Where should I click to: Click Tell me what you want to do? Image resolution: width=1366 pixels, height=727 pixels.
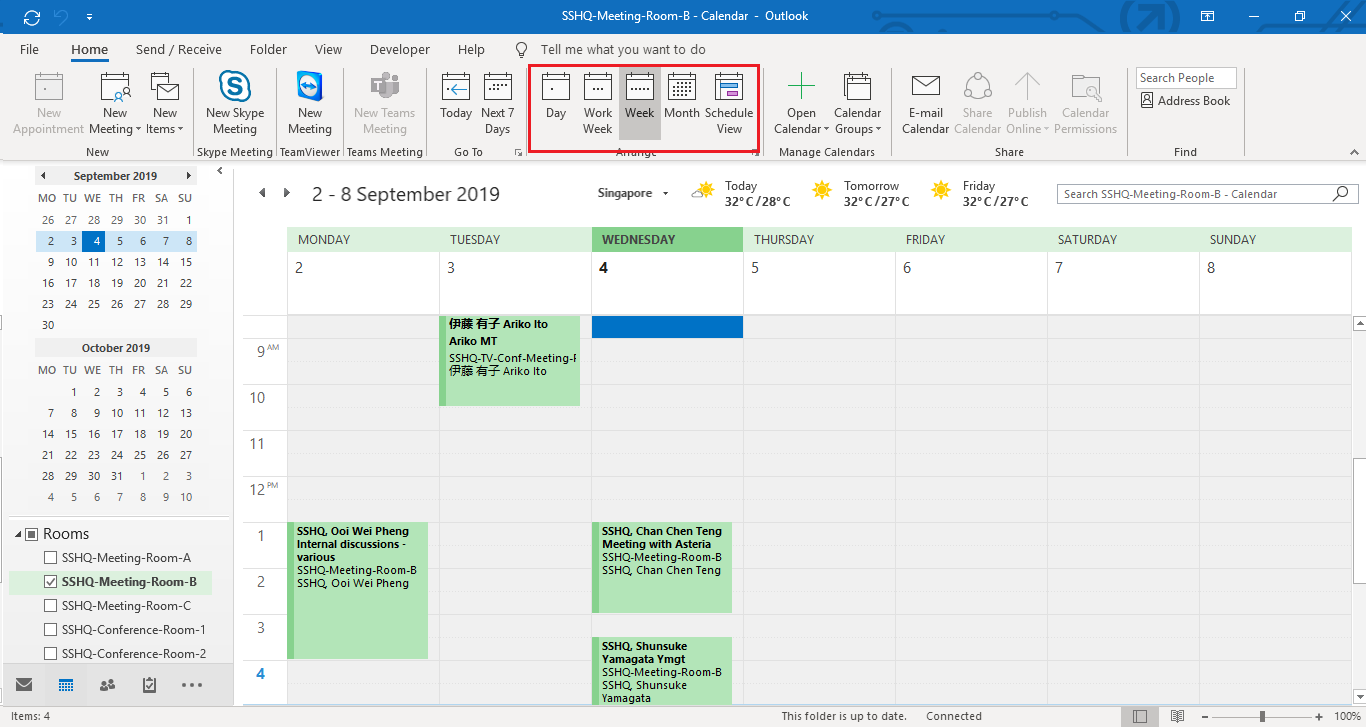click(x=623, y=49)
